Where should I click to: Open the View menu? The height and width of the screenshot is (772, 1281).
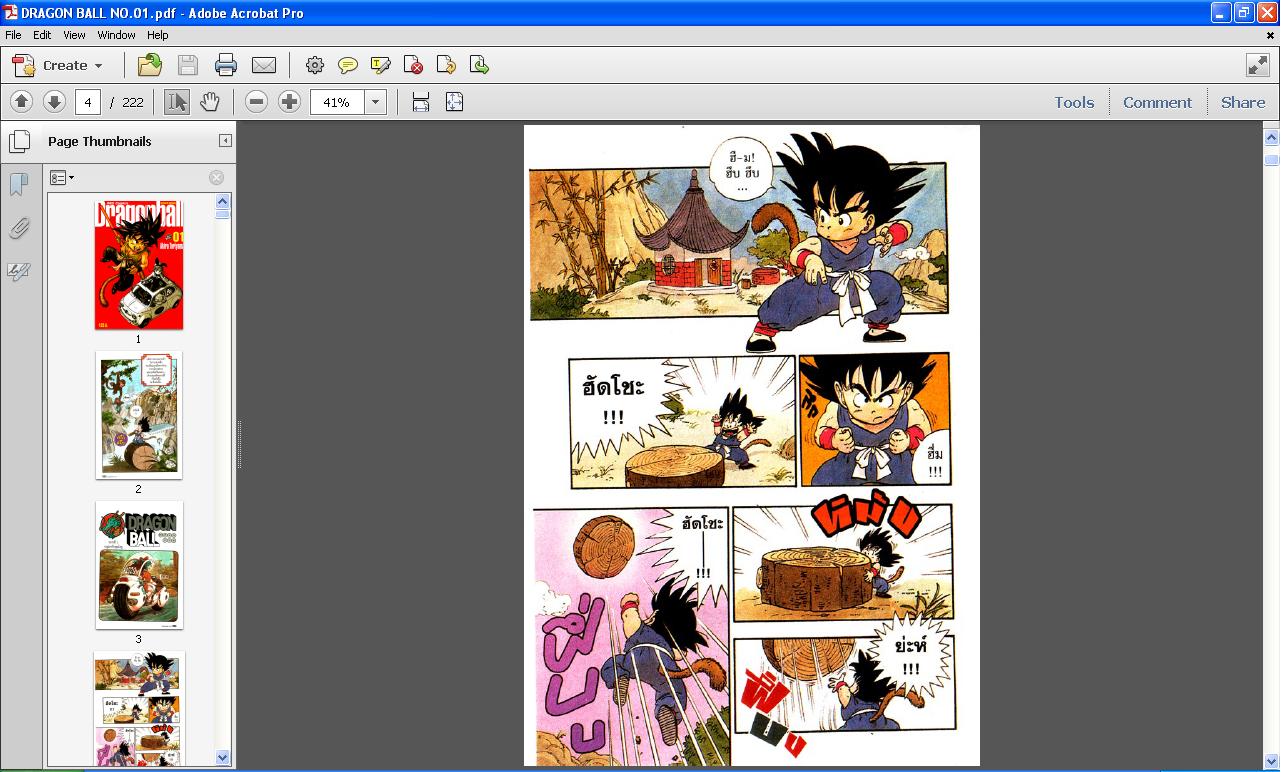point(74,35)
